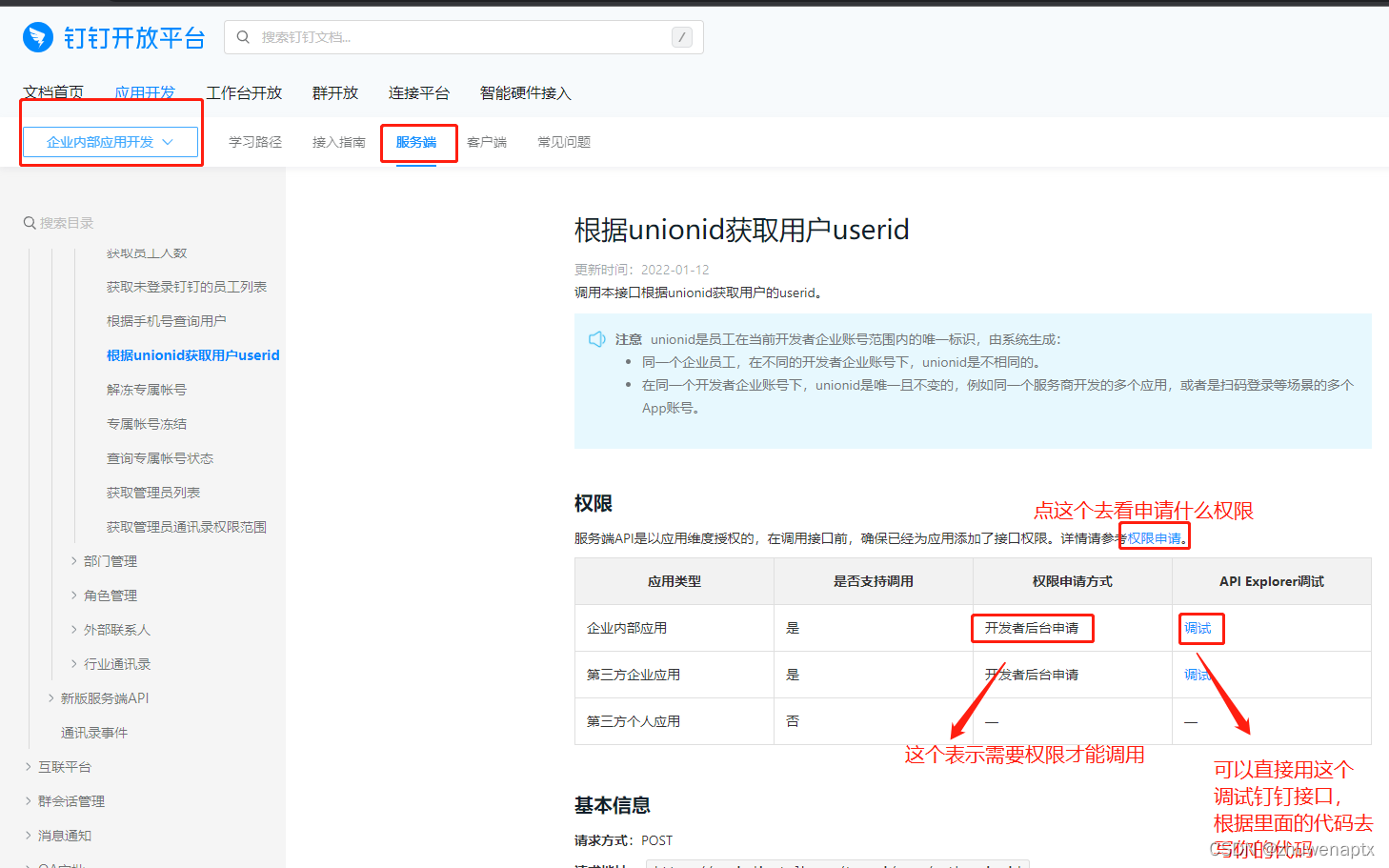Image resolution: width=1389 pixels, height=868 pixels.
Task: Switch to the 客户端 tab
Action: point(487,142)
